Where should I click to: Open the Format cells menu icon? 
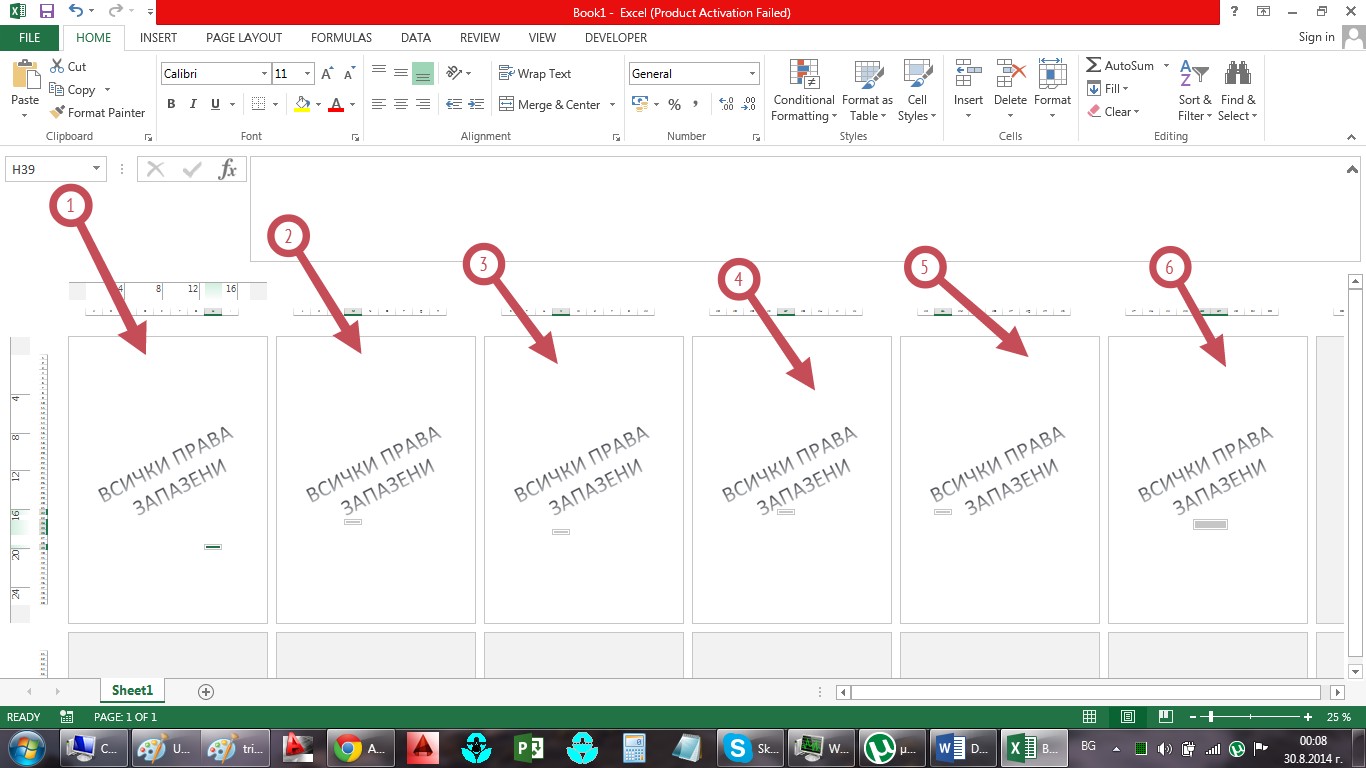pyautogui.click(x=1052, y=75)
